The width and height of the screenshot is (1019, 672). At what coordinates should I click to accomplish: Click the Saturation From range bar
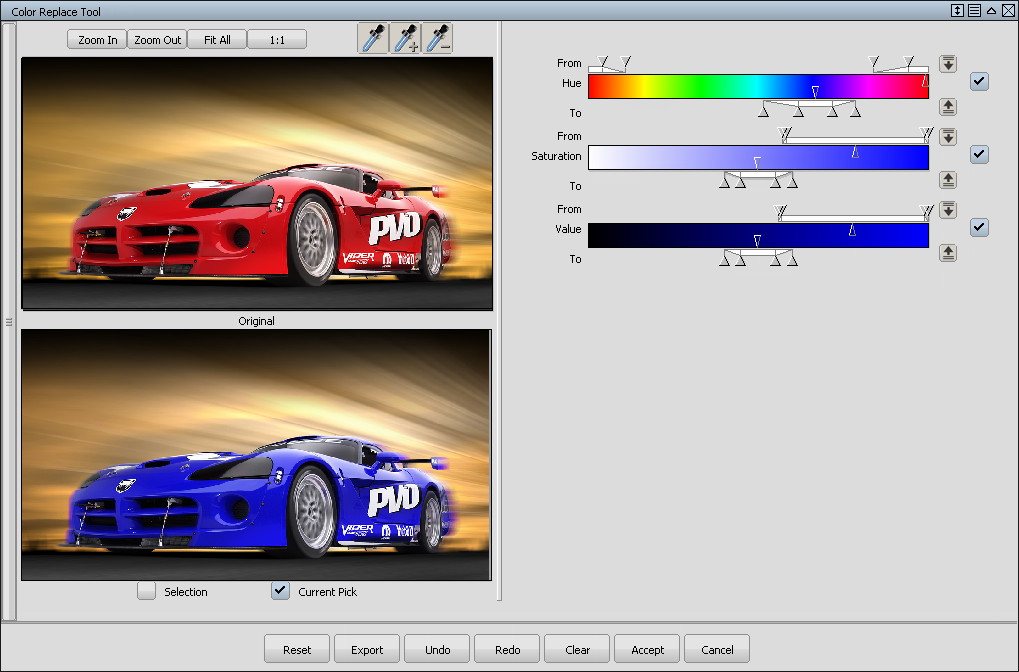tap(857, 136)
